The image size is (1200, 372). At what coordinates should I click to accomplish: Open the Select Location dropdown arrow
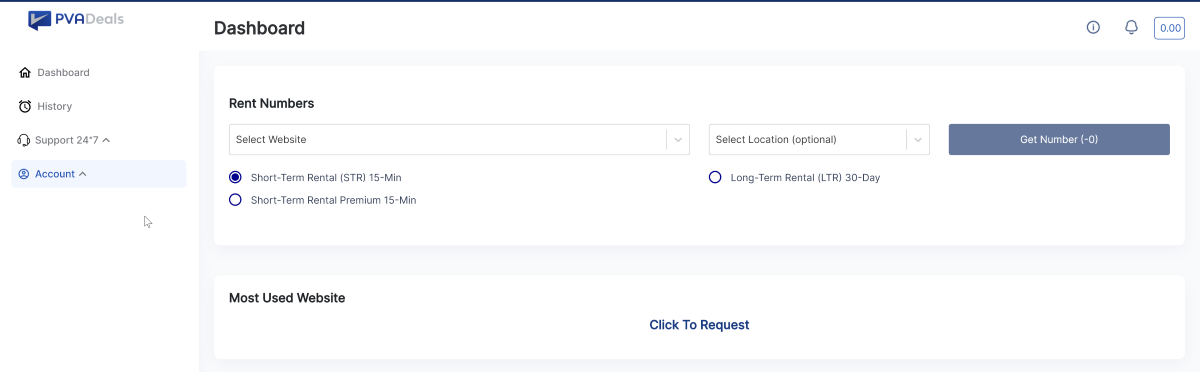(x=918, y=140)
